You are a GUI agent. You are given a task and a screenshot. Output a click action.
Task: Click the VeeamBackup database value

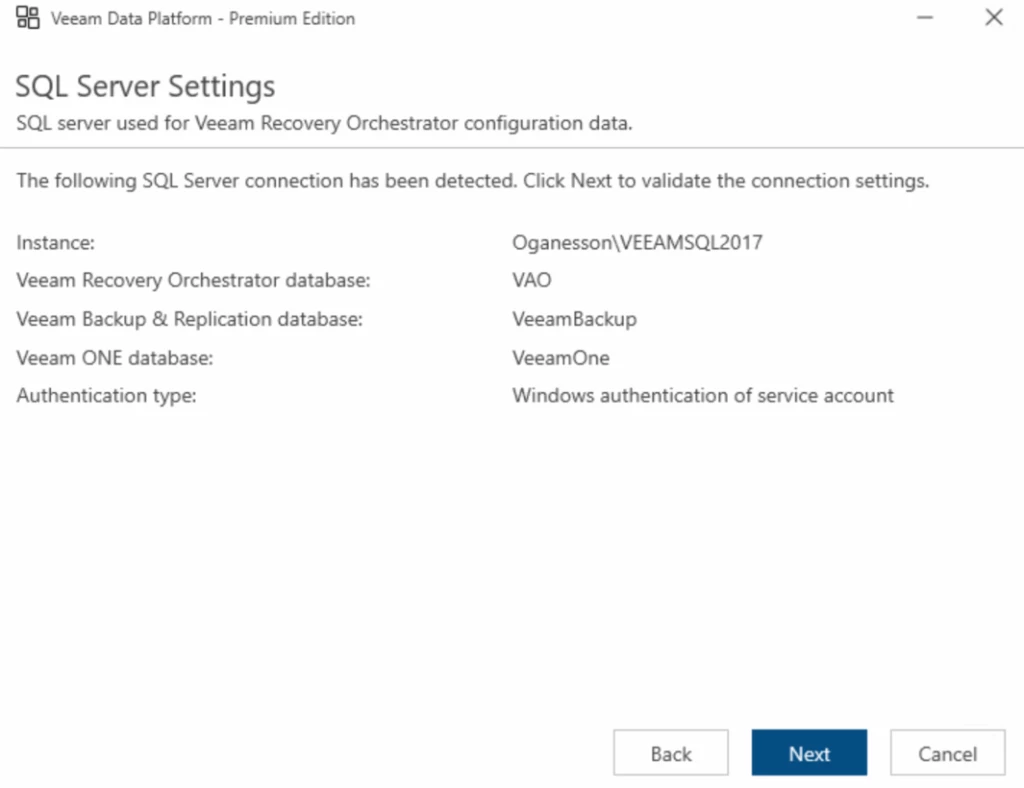pyautogui.click(x=574, y=319)
